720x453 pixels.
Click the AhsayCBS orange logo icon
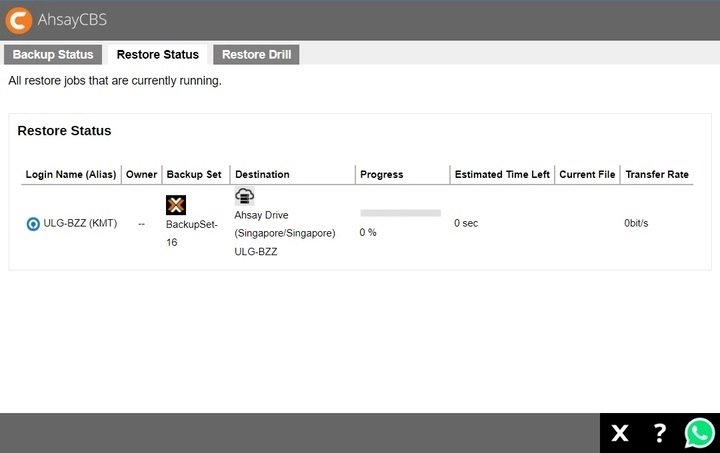pos(19,20)
